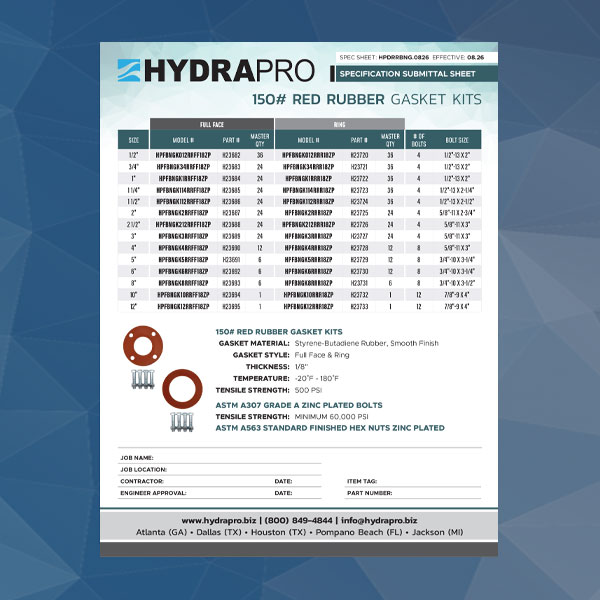Click the '150# RED RUBBER GASKET KITS' main title
This screenshot has height=600, width=600.
(x=367, y=99)
